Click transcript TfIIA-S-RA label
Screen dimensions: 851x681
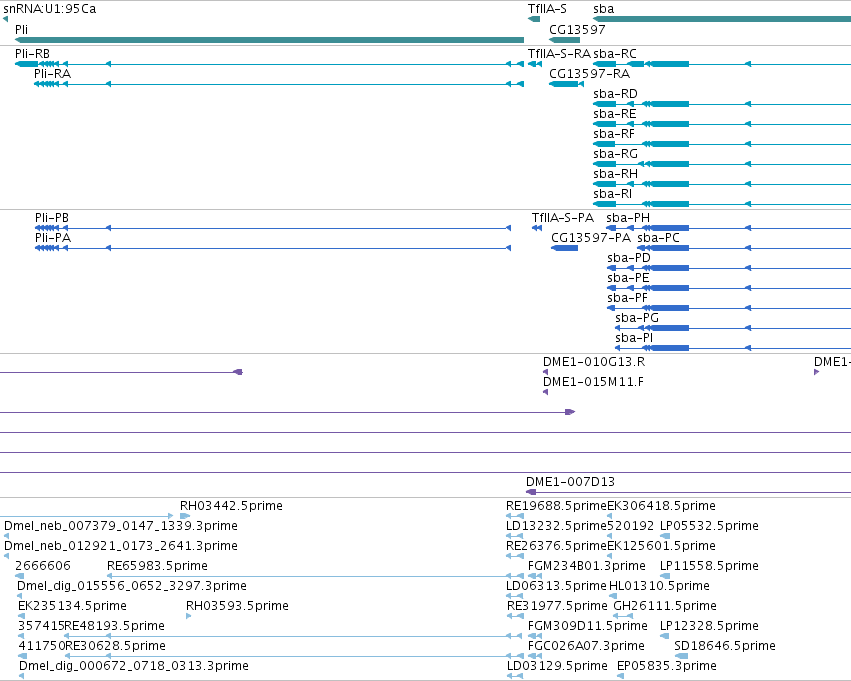click(x=559, y=54)
